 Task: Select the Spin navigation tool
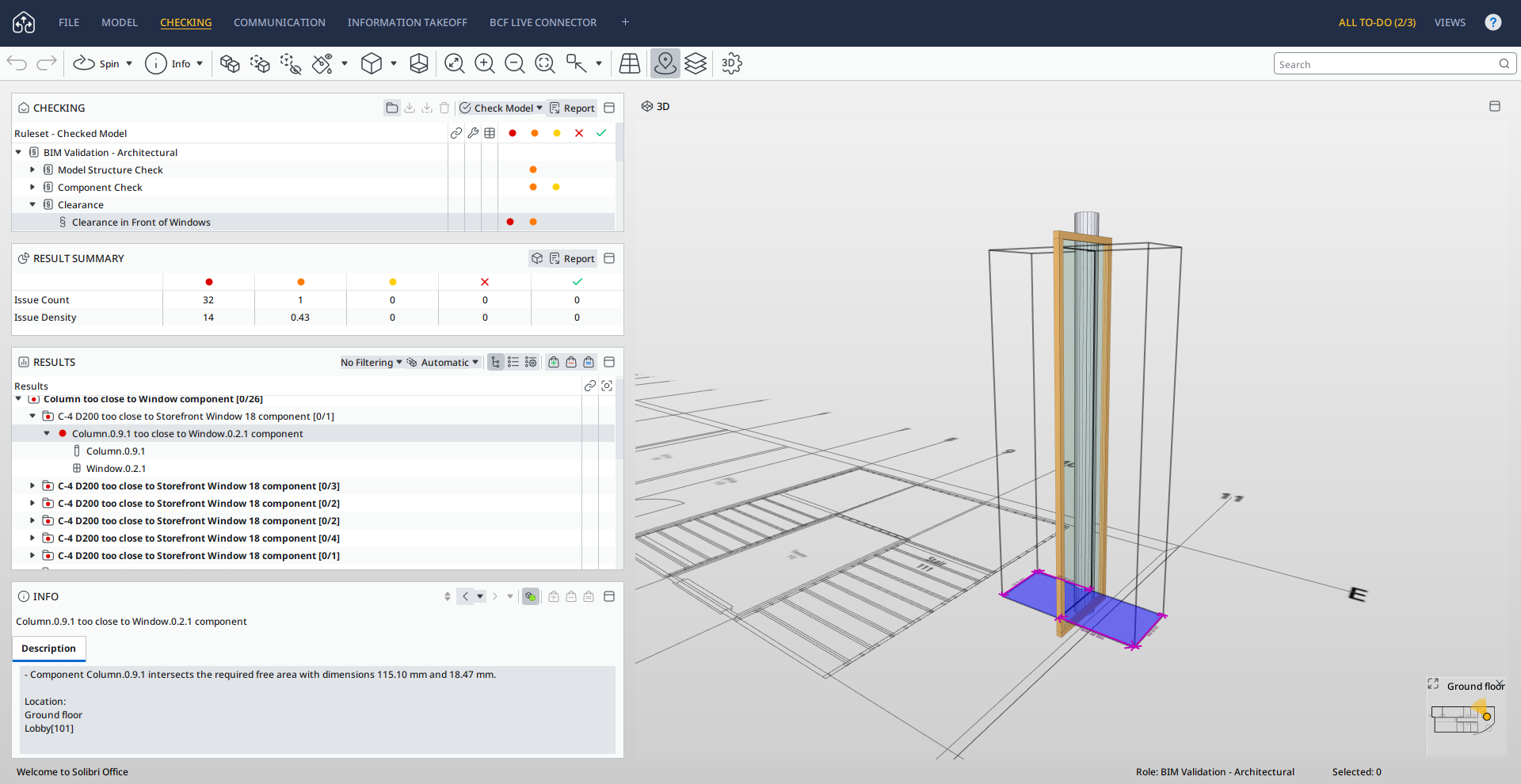[96, 63]
